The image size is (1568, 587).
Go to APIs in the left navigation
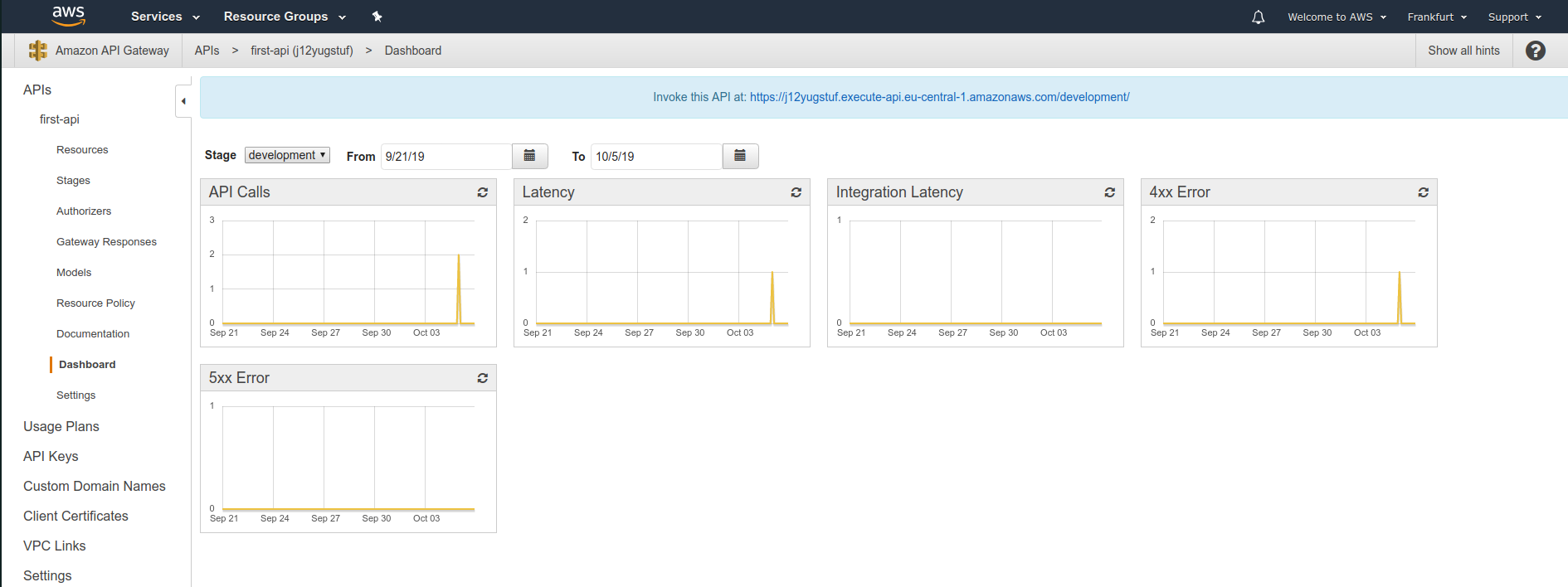pos(37,90)
